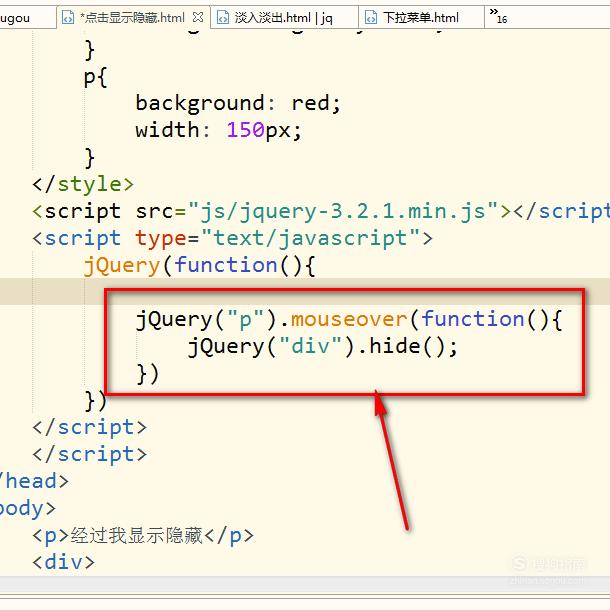Switch to the 点击显示隐藏.html tab
610x610 pixels.
[x=132, y=18]
